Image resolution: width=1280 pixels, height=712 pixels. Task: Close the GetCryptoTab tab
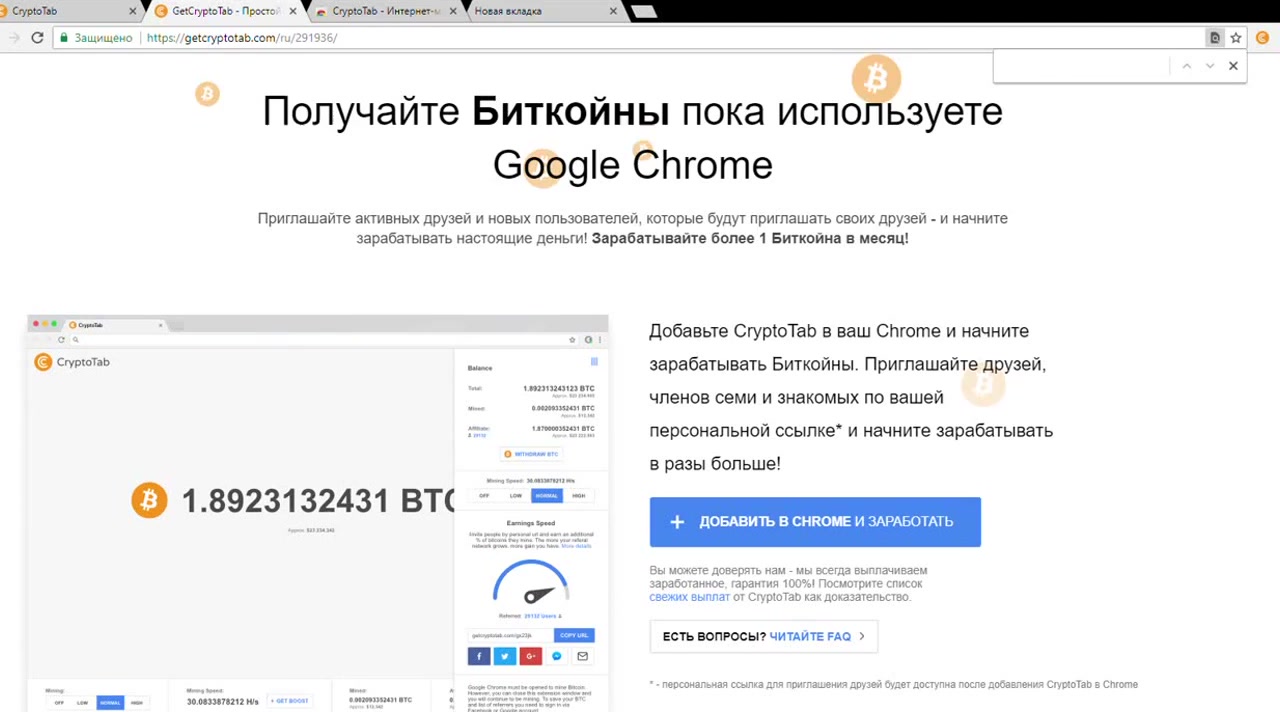pyautogui.click(x=293, y=12)
